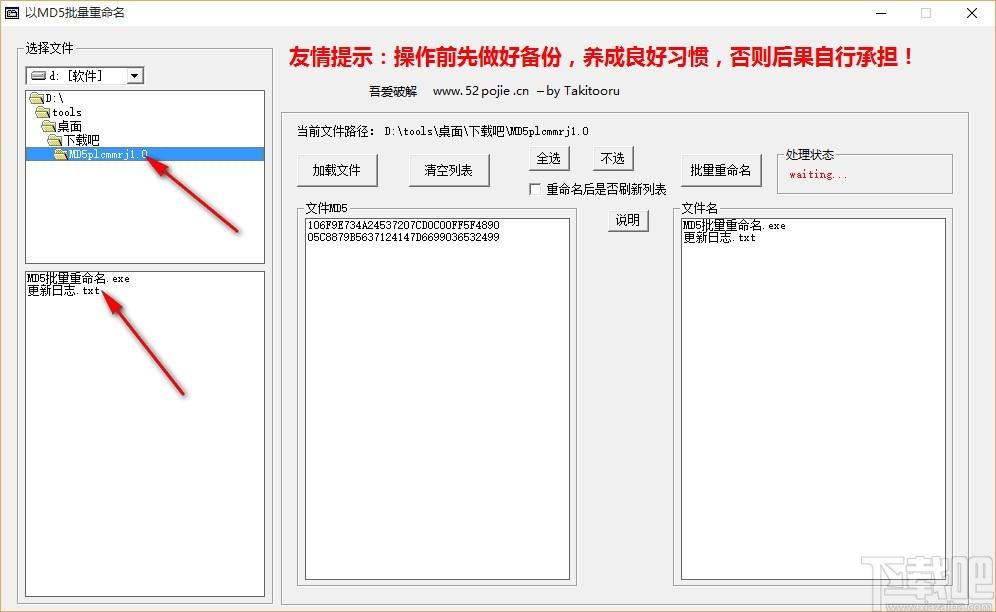The width and height of the screenshot is (996, 612).
Task: Select the 下载吧 folder in the tree
Action: [81, 140]
